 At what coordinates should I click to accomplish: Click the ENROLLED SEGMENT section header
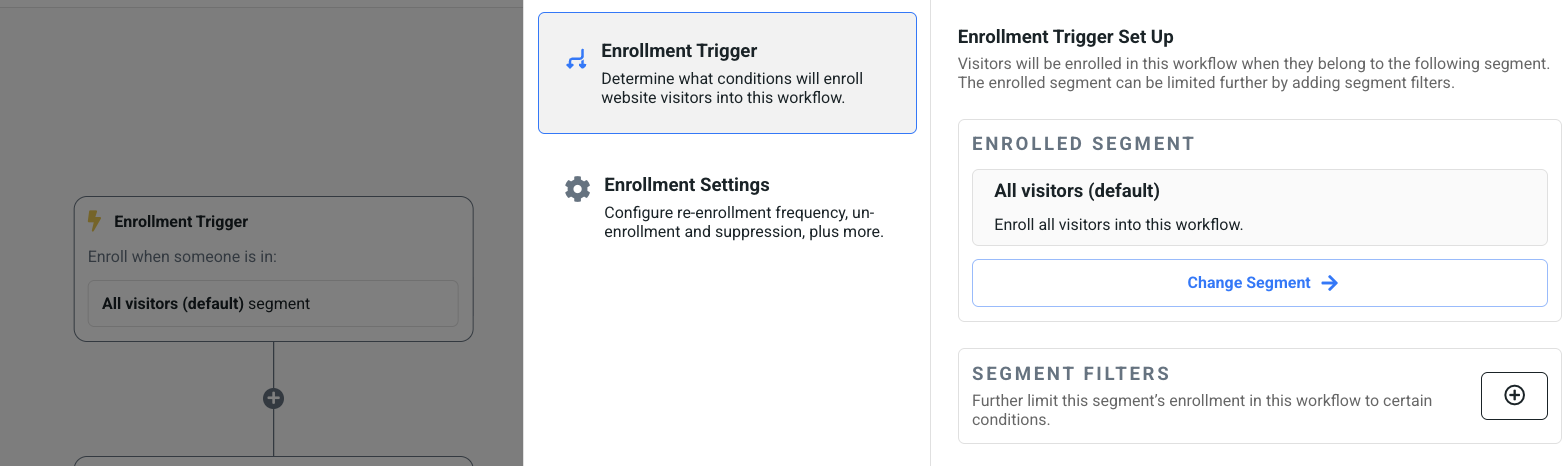(x=1084, y=144)
